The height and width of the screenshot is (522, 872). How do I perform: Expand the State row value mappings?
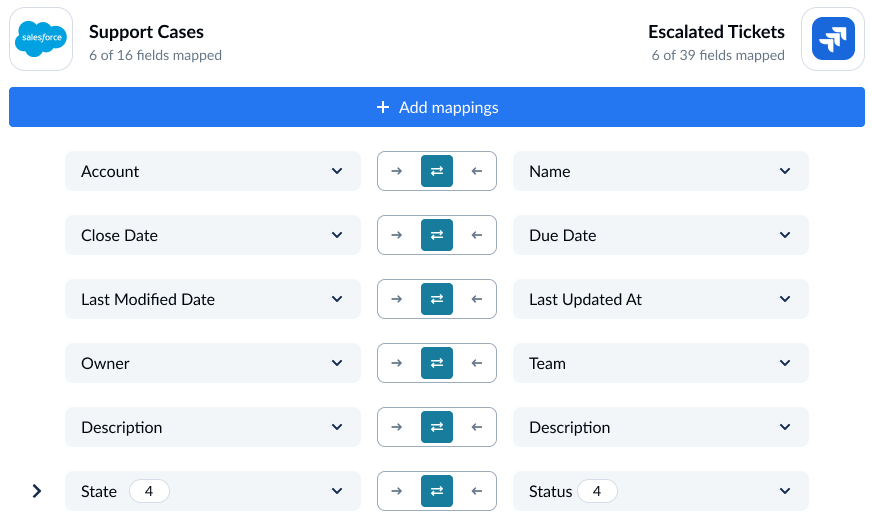(37, 491)
